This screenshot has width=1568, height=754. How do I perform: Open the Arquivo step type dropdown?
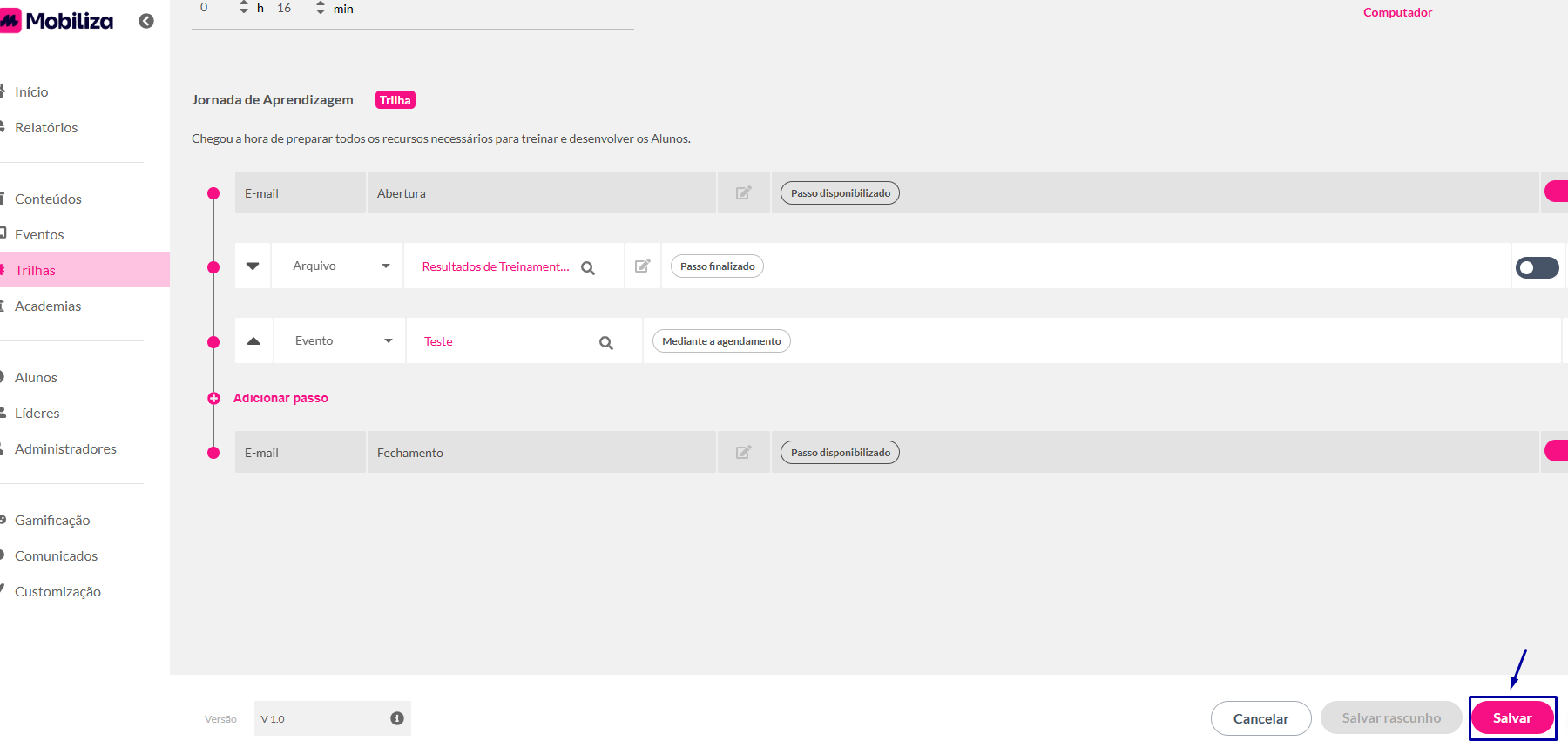tap(338, 266)
